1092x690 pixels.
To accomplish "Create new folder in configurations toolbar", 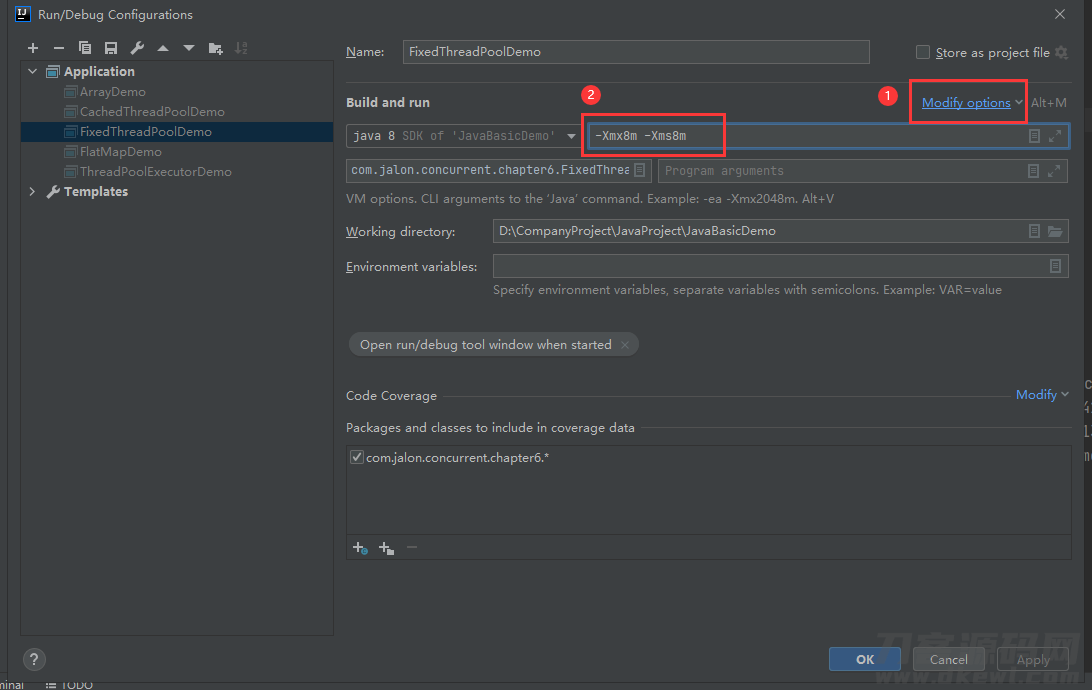I will 215,48.
